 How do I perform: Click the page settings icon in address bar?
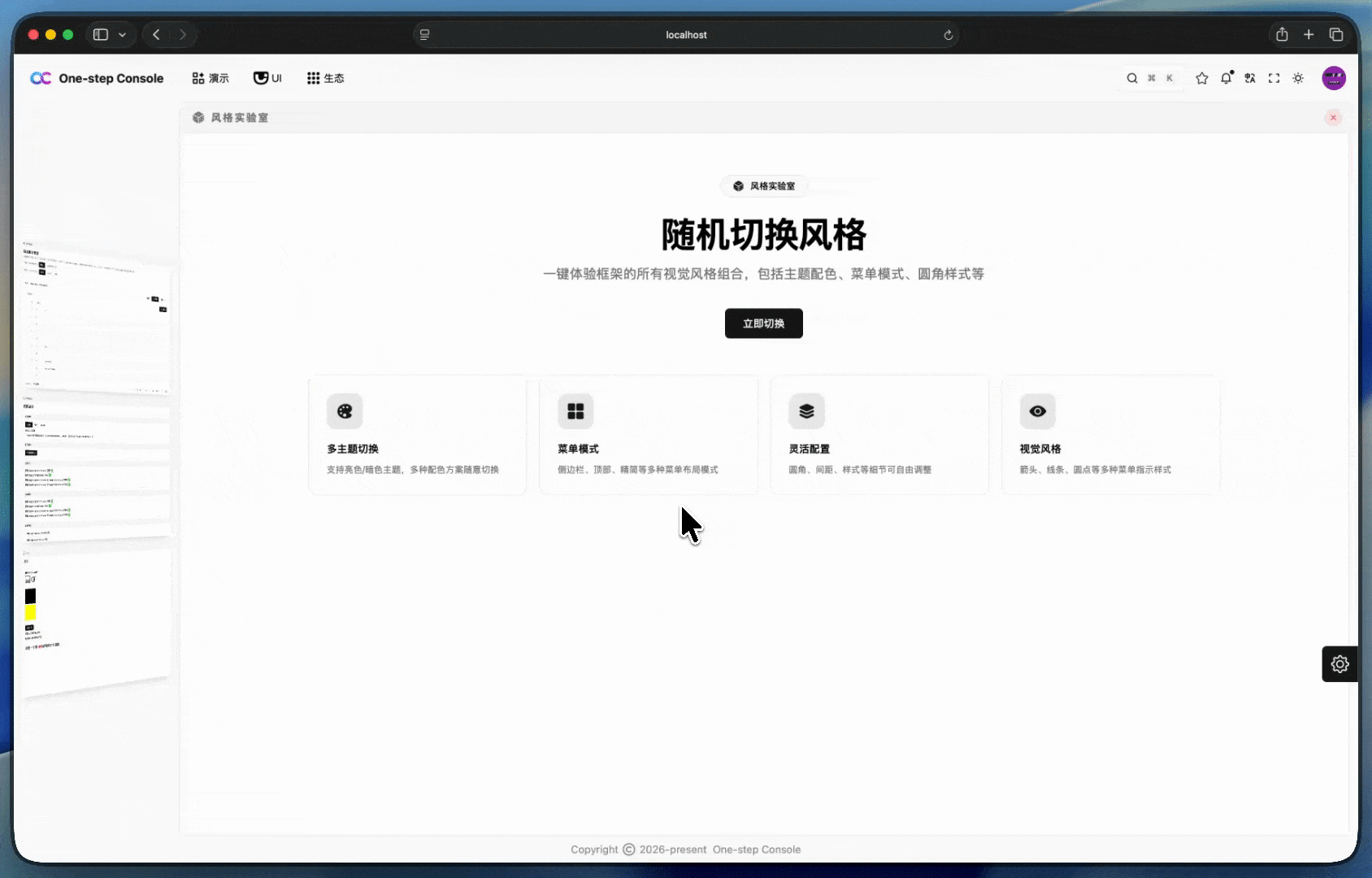pyautogui.click(x=424, y=35)
